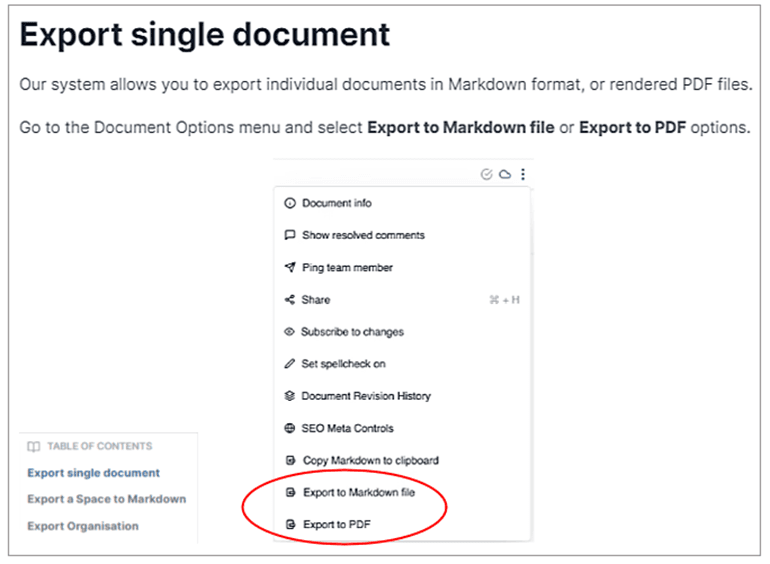Click the cloud sync status icon
The width and height of the screenshot is (770, 564).
[505, 175]
